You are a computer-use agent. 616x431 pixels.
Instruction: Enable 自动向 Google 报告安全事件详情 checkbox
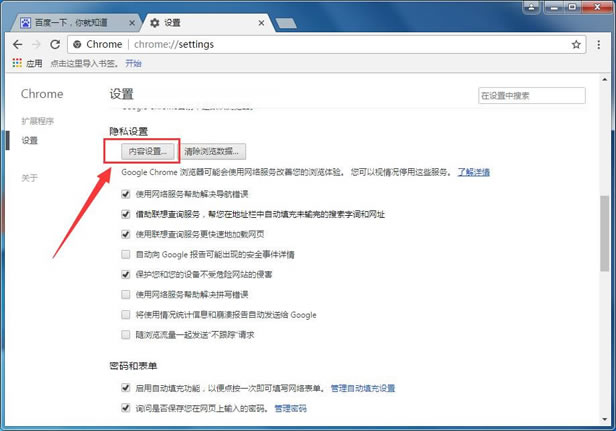click(125, 254)
